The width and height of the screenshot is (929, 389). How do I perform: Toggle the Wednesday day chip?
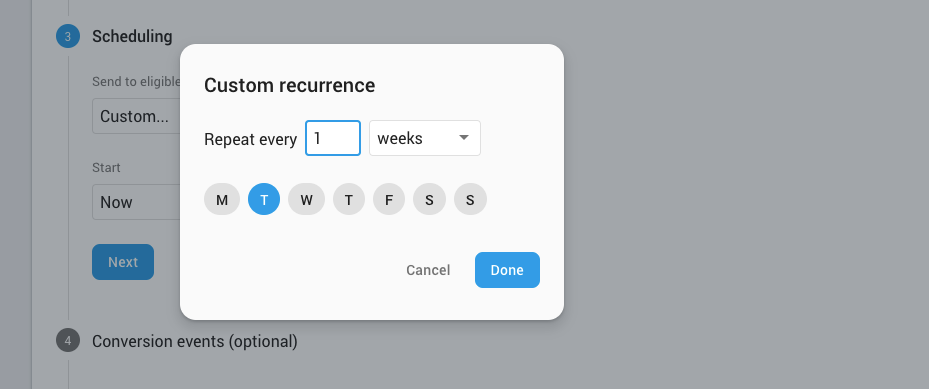pos(306,199)
